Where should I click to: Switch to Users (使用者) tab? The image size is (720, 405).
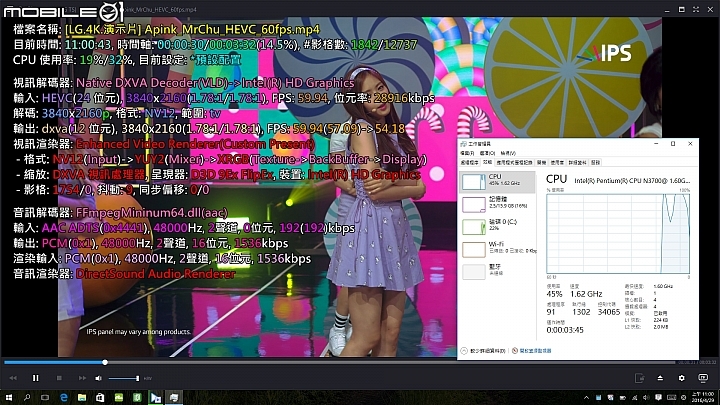(x=557, y=163)
